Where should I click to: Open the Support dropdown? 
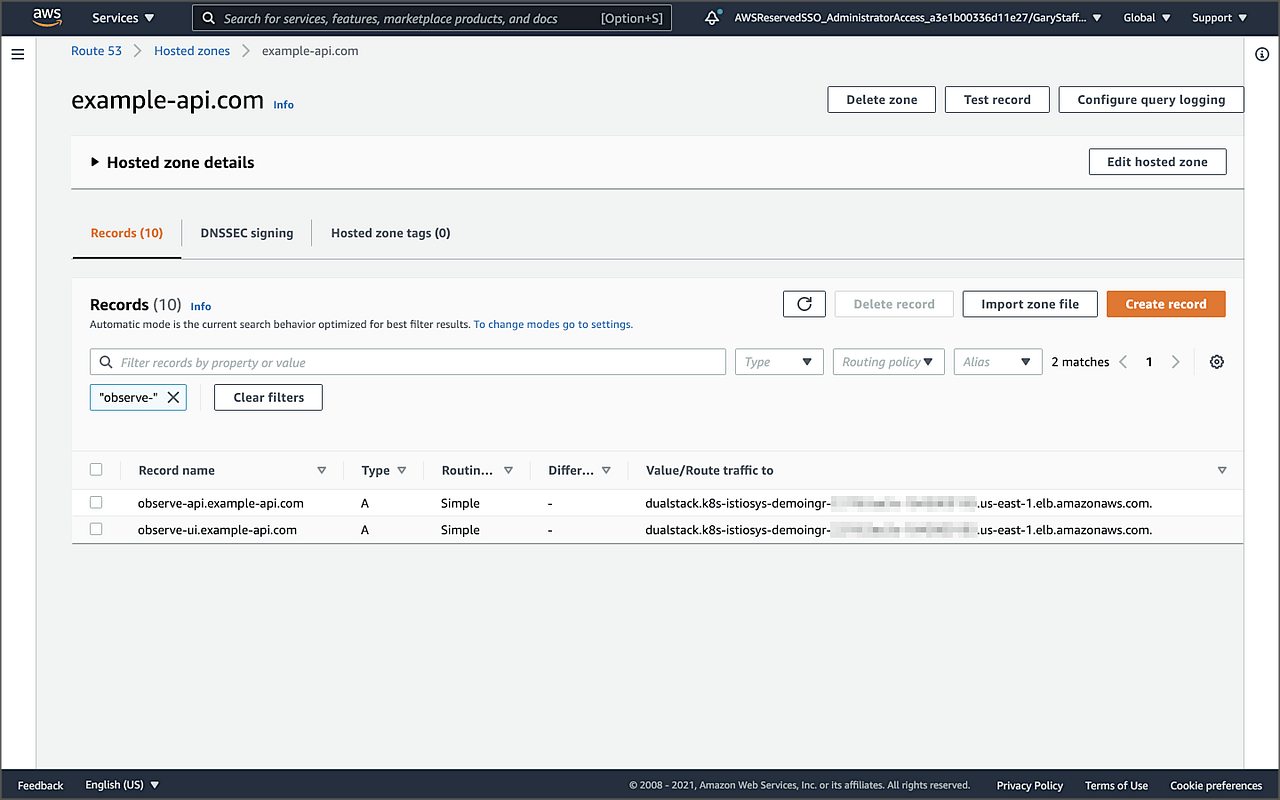click(x=1219, y=18)
